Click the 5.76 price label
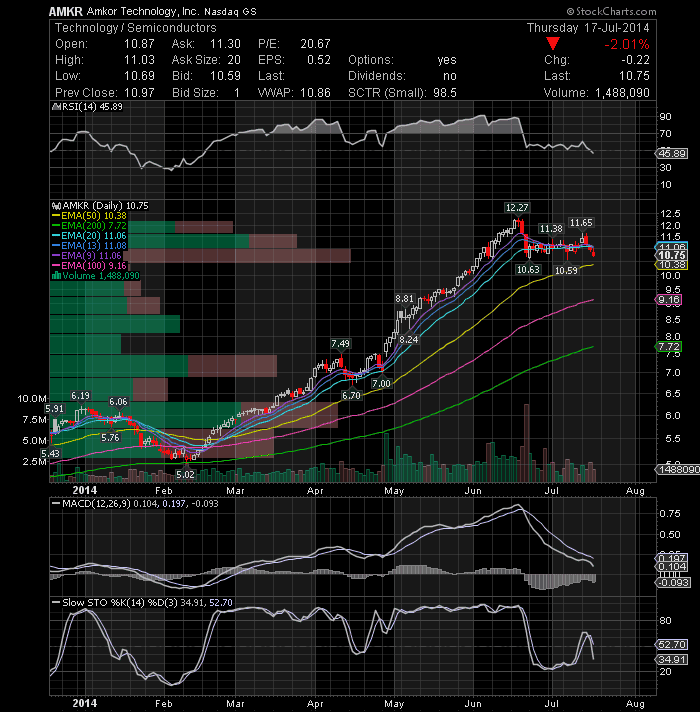 (110, 438)
